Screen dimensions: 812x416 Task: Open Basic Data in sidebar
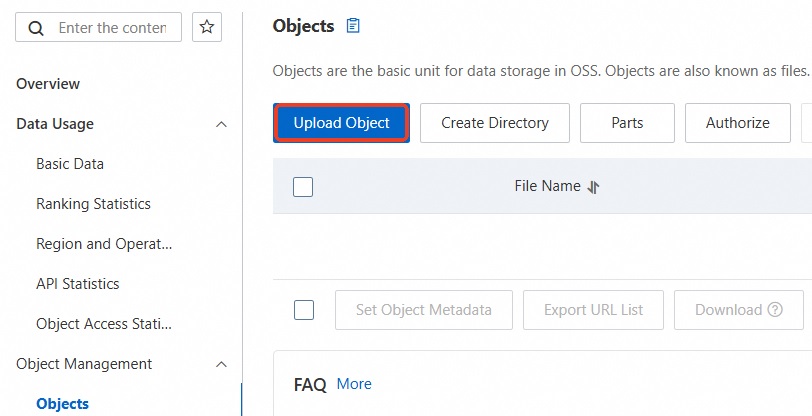point(70,164)
